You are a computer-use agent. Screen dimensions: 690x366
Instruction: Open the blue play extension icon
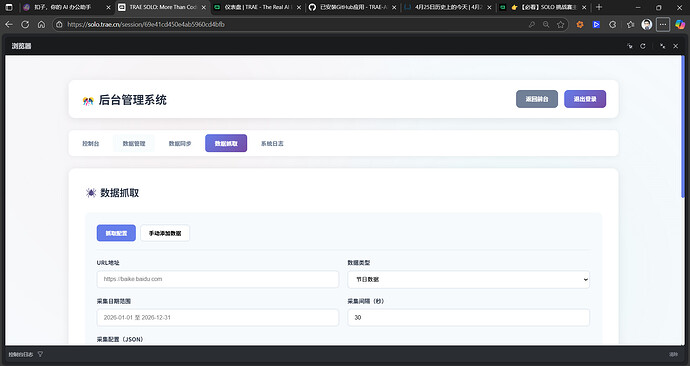point(596,25)
